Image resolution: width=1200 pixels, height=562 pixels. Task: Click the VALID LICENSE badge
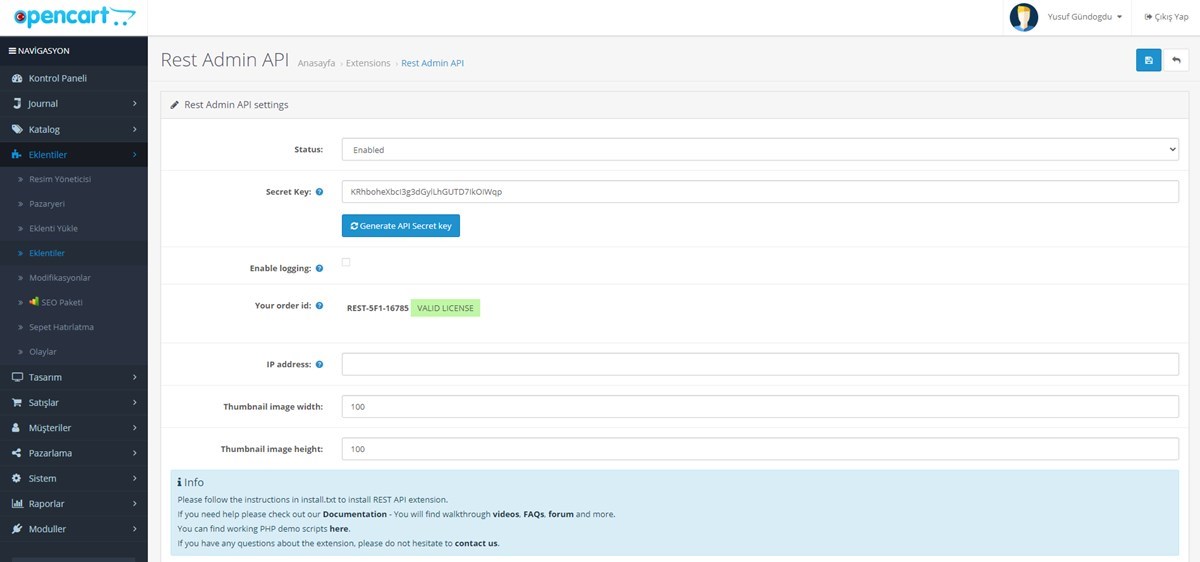coord(445,308)
